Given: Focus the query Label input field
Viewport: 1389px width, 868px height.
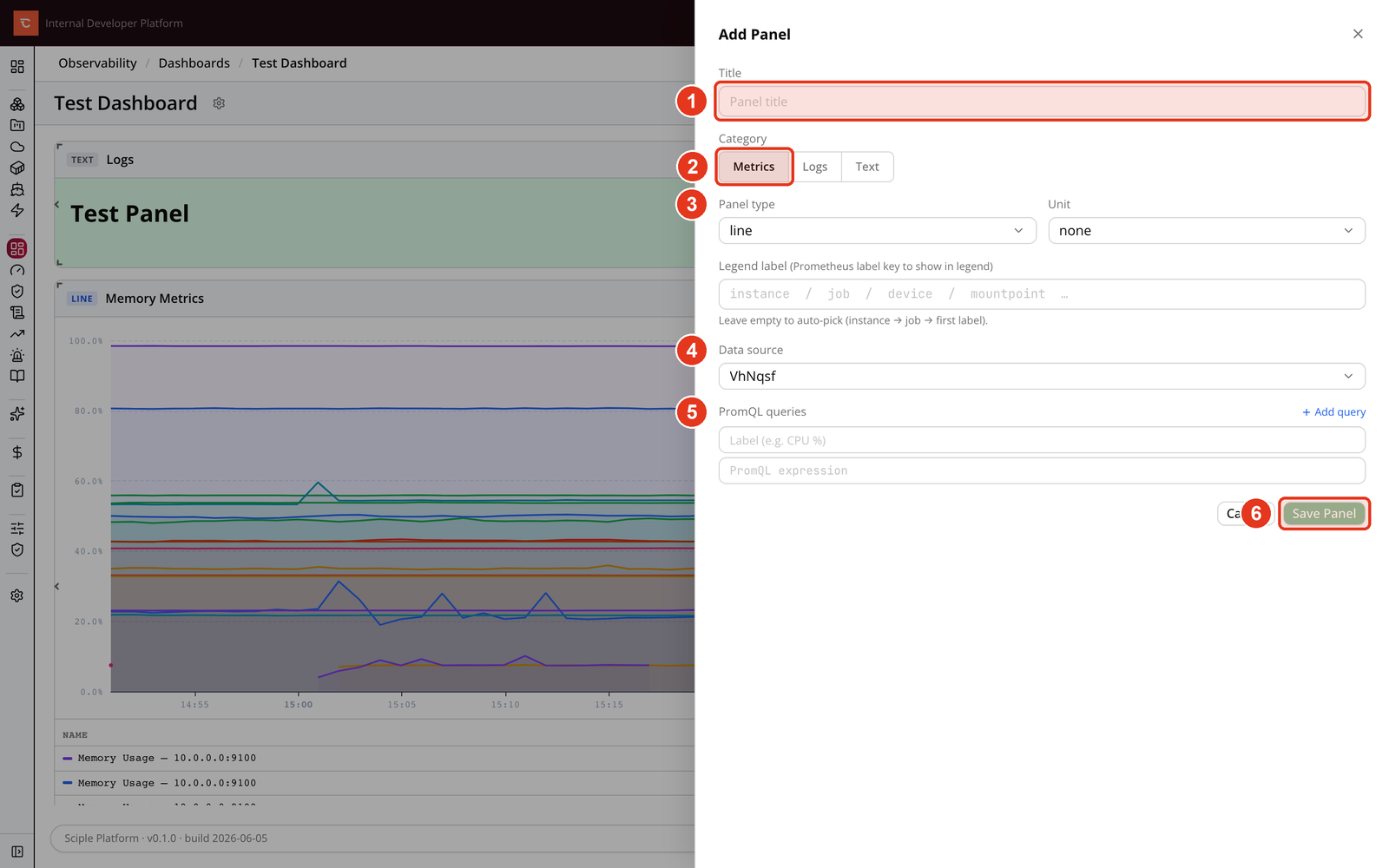Looking at the screenshot, I should pos(1042,440).
